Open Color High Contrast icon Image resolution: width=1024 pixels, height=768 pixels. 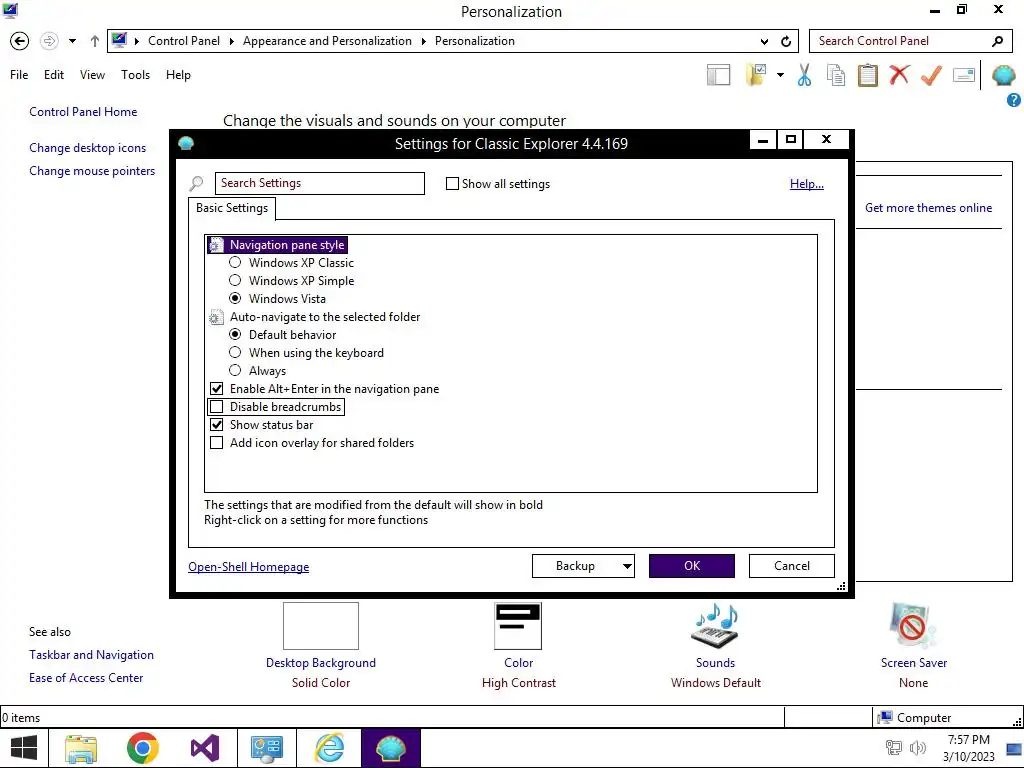[x=519, y=626]
